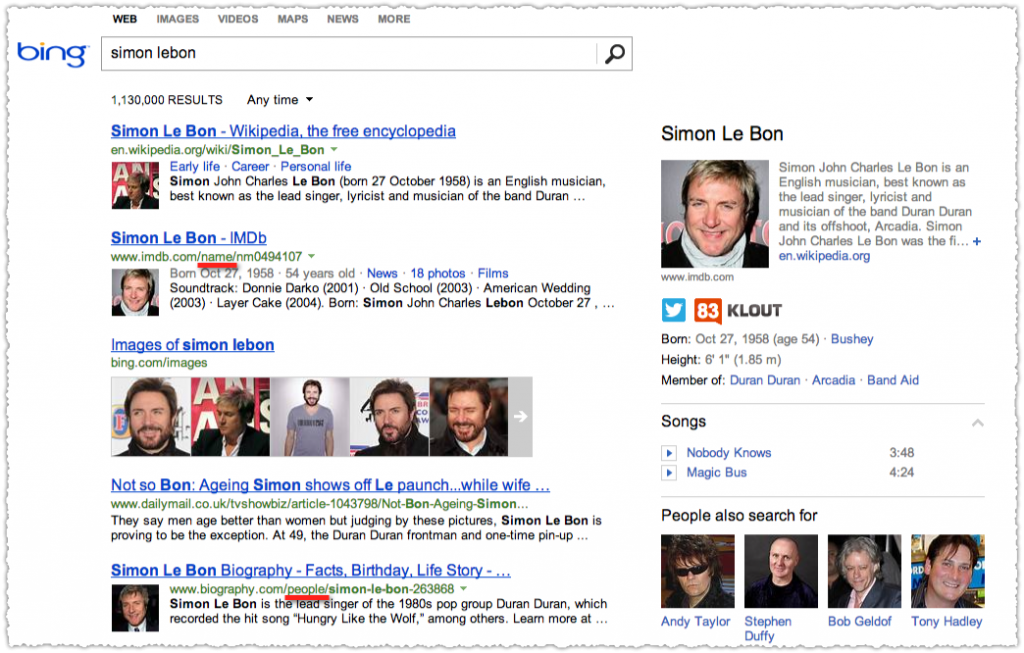Viewport: 1024px width, 653px height.
Task: Open the Daily Mail Not so Bon article
Action: pos(330,485)
